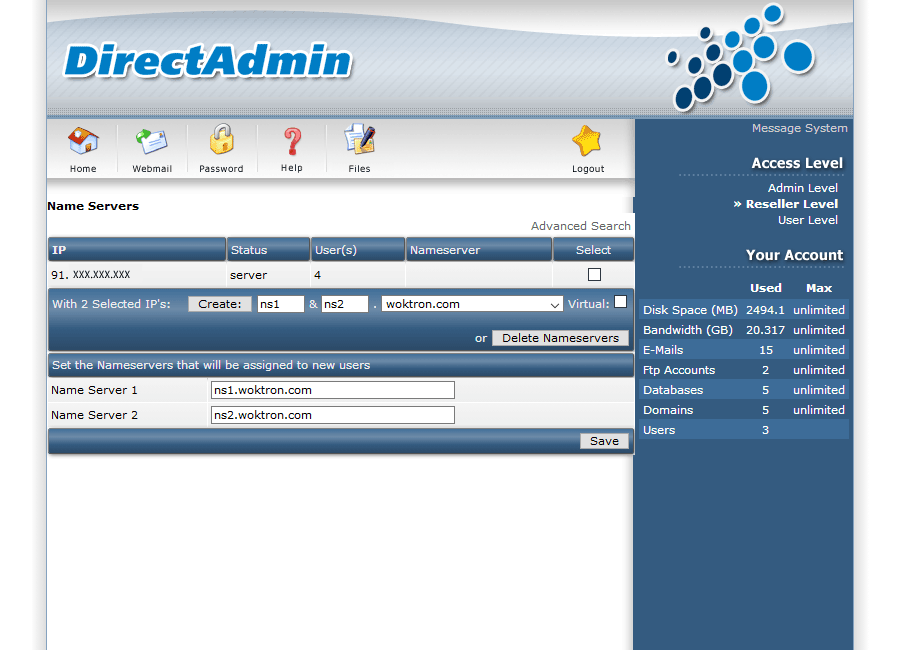Click the Name Servers page heading

coord(93,206)
